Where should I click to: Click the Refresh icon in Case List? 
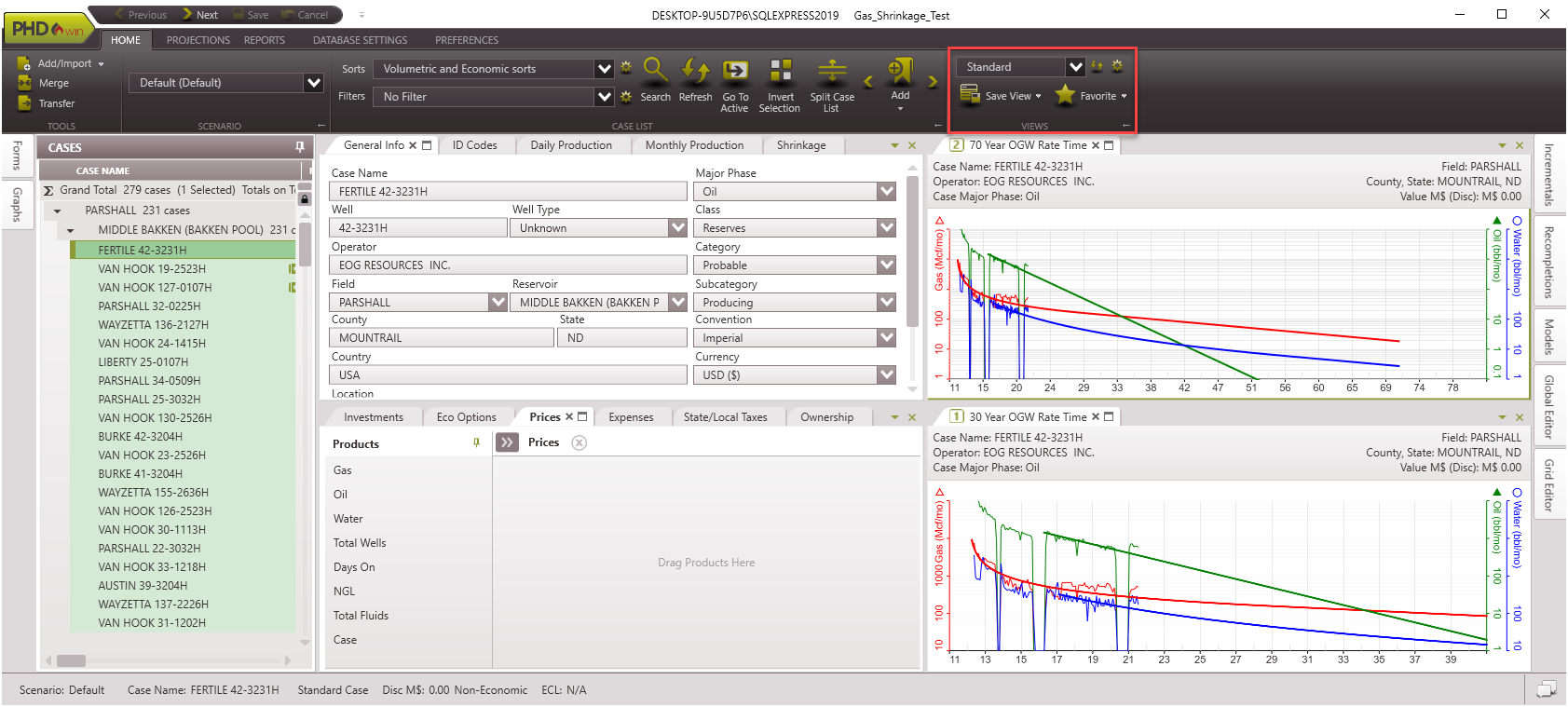click(695, 72)
